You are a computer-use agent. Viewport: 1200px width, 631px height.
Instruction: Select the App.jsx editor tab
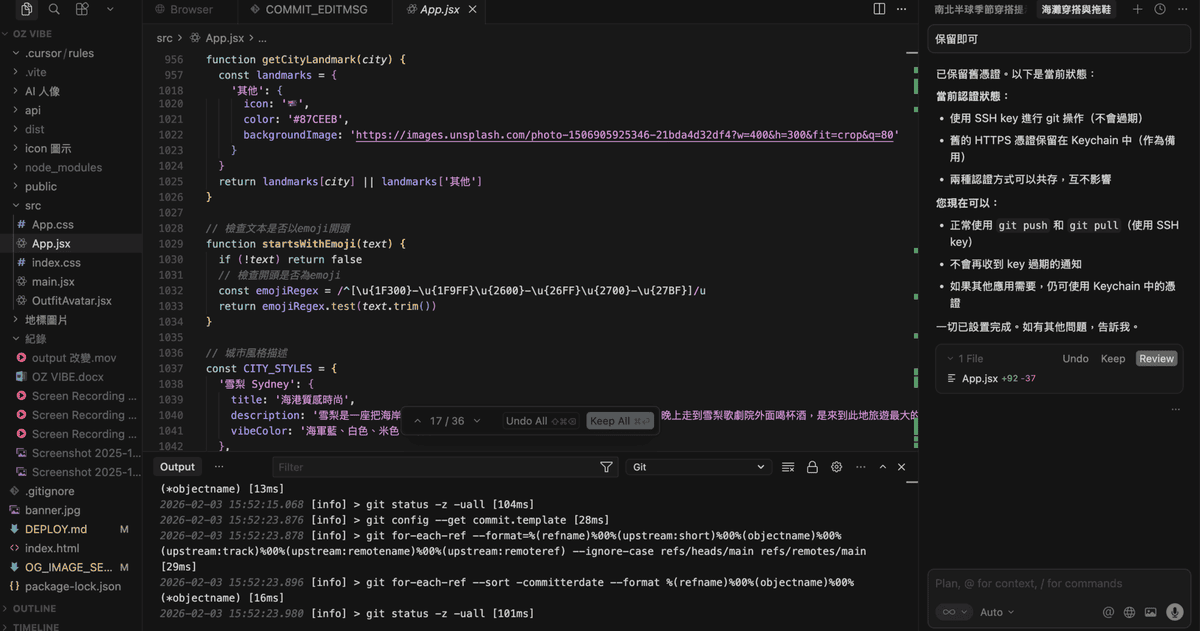(436, 9)
